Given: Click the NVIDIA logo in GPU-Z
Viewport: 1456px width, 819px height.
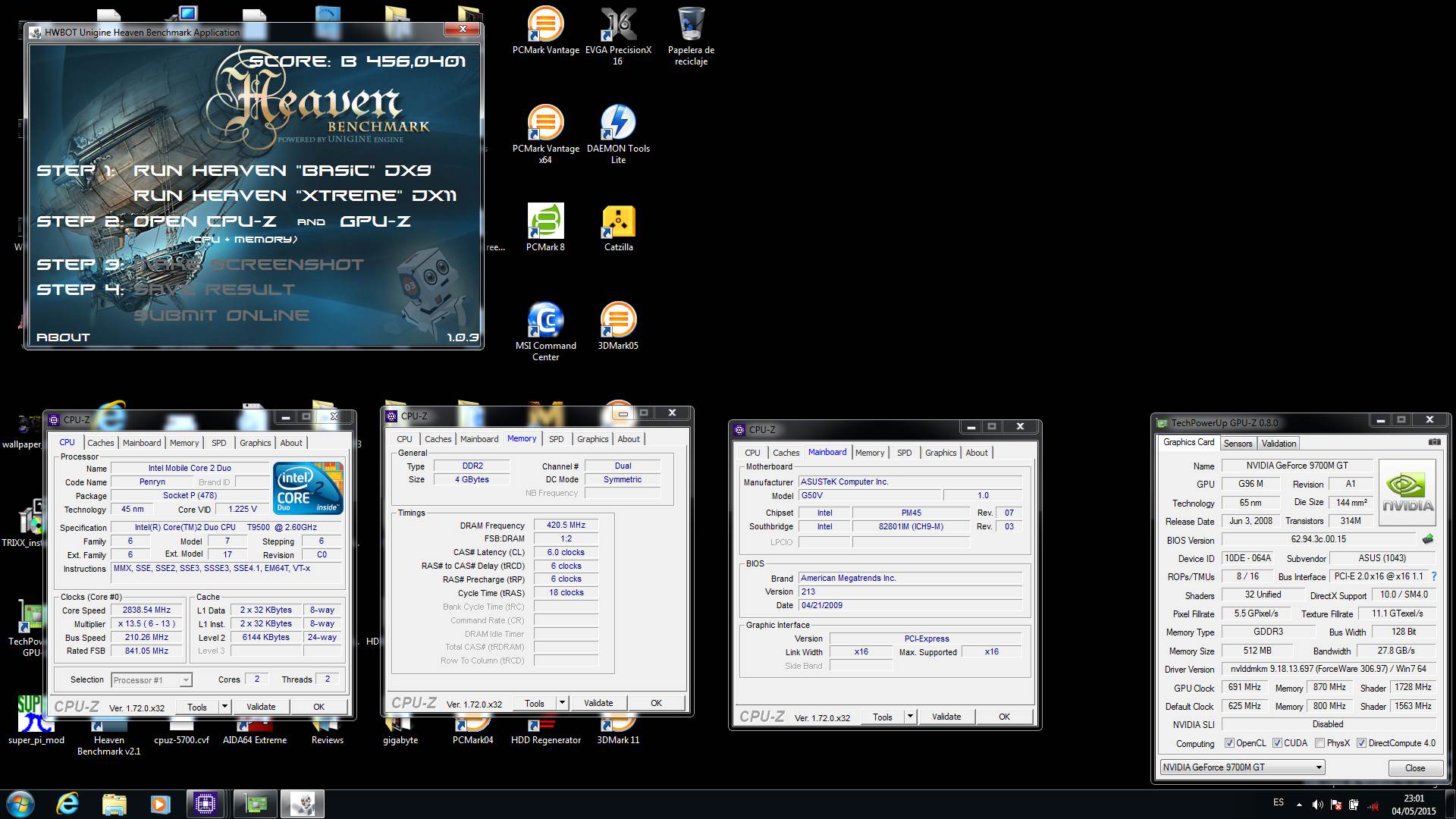Looking at the screenshot, I should click(x=1407, y=492).
